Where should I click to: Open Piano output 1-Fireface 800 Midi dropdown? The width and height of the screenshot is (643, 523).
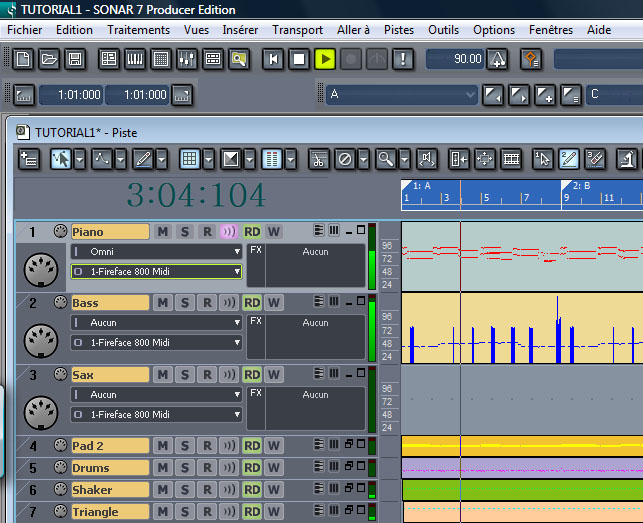[x=156, y=272]
